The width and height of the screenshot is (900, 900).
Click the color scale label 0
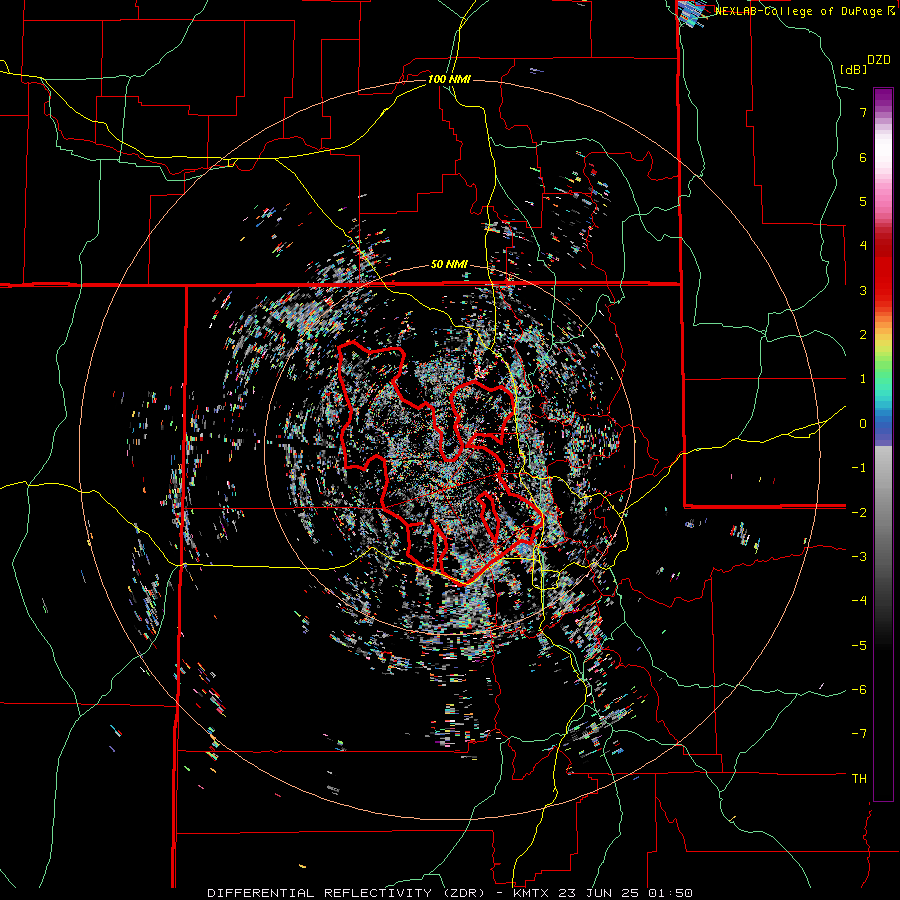[863, 424]
